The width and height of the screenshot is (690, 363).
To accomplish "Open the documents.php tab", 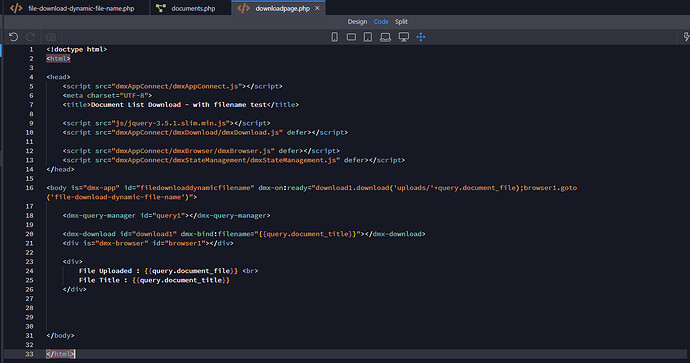I will [x=190, y=8].
